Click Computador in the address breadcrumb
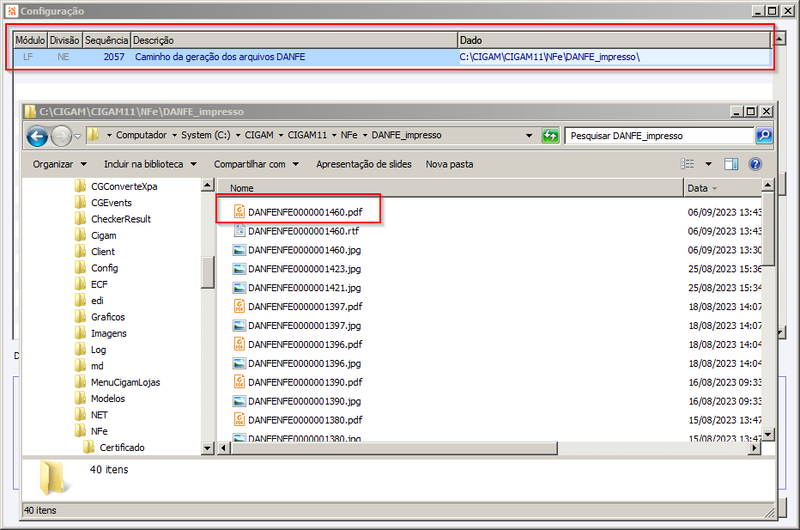This screenshot has height=530, width=800. [141, 135]
